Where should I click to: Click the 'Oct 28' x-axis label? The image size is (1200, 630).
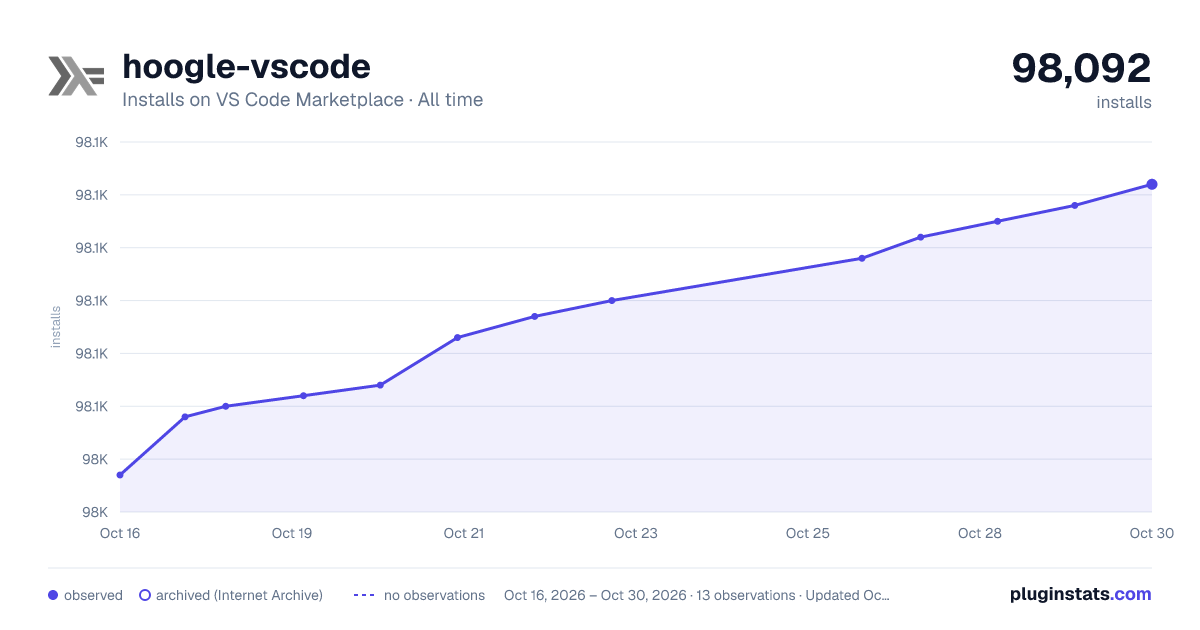point(980,533)
